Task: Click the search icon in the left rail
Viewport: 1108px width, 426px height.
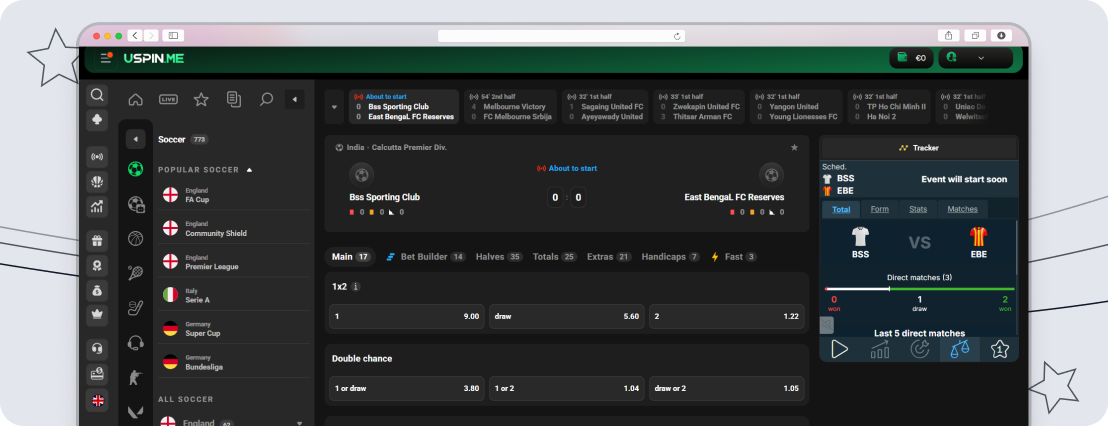Action: click(x=98, y=95)
